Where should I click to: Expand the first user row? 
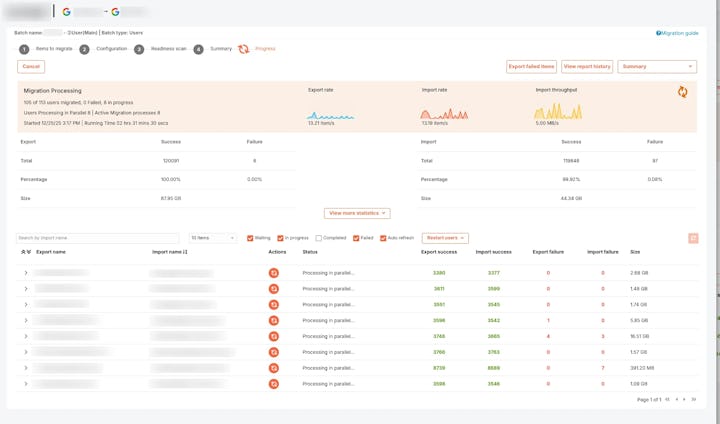pos(26,273)
